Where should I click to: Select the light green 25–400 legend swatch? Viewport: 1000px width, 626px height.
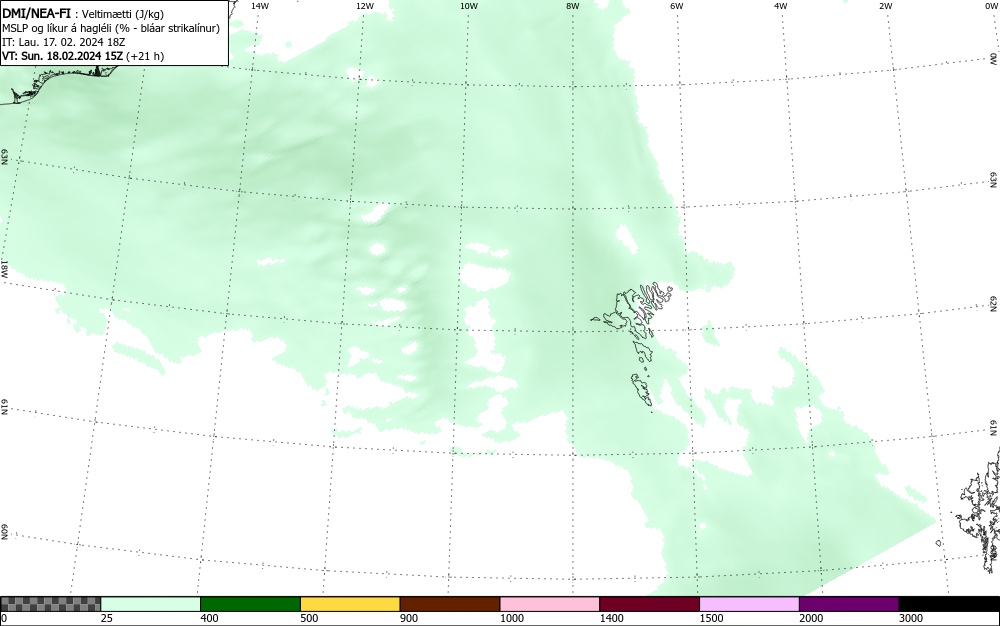[x=151, y=604]
